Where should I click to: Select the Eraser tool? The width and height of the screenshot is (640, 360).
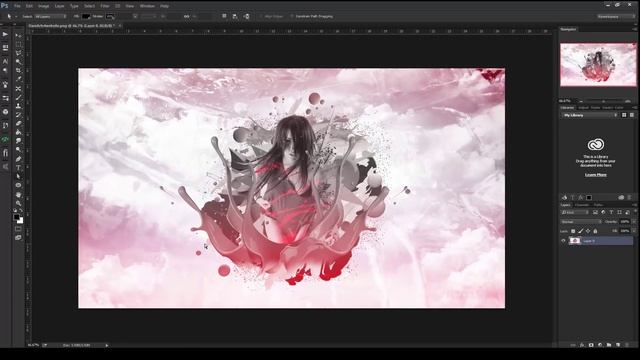[x=18, y=123]
